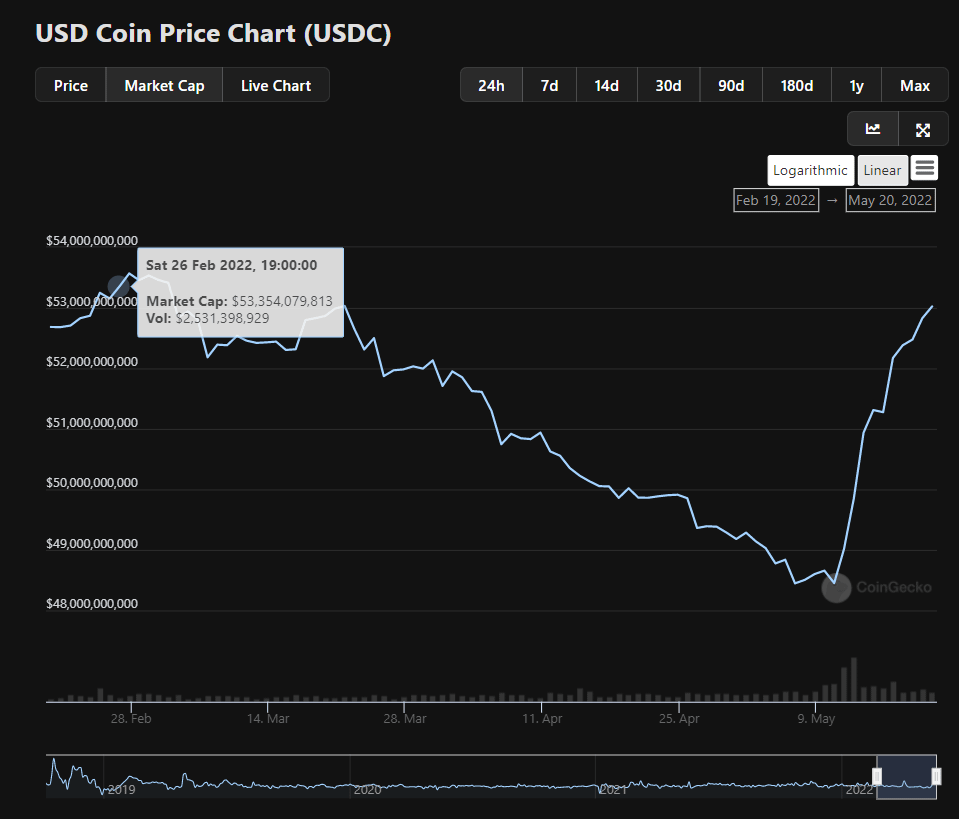Screen dimensions: 959x819
Task: Click the right handle of range navigator
Action: click(936, 776)
